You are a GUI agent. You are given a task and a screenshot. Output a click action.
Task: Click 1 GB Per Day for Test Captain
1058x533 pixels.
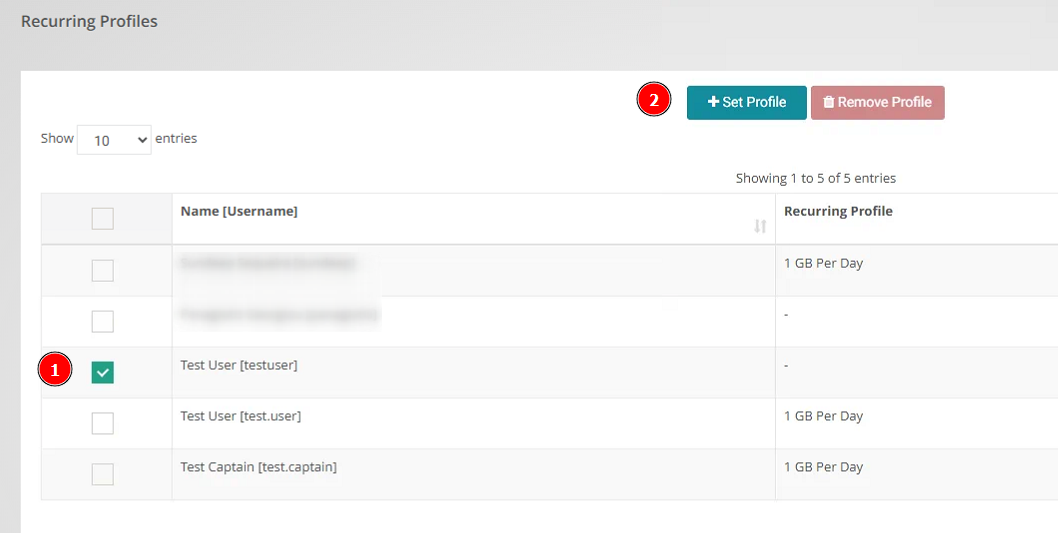823,467
